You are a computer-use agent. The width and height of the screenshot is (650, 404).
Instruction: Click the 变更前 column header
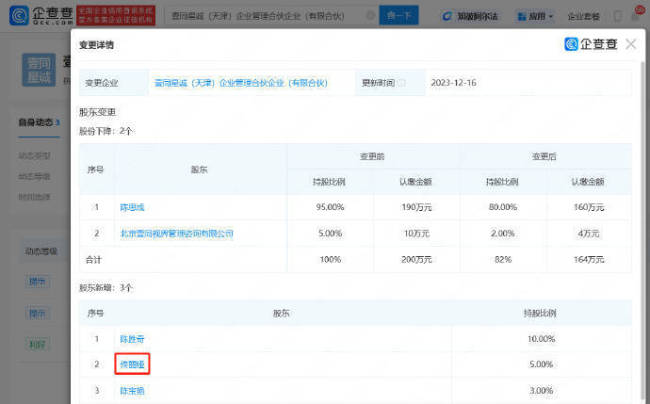pos(372,157)
